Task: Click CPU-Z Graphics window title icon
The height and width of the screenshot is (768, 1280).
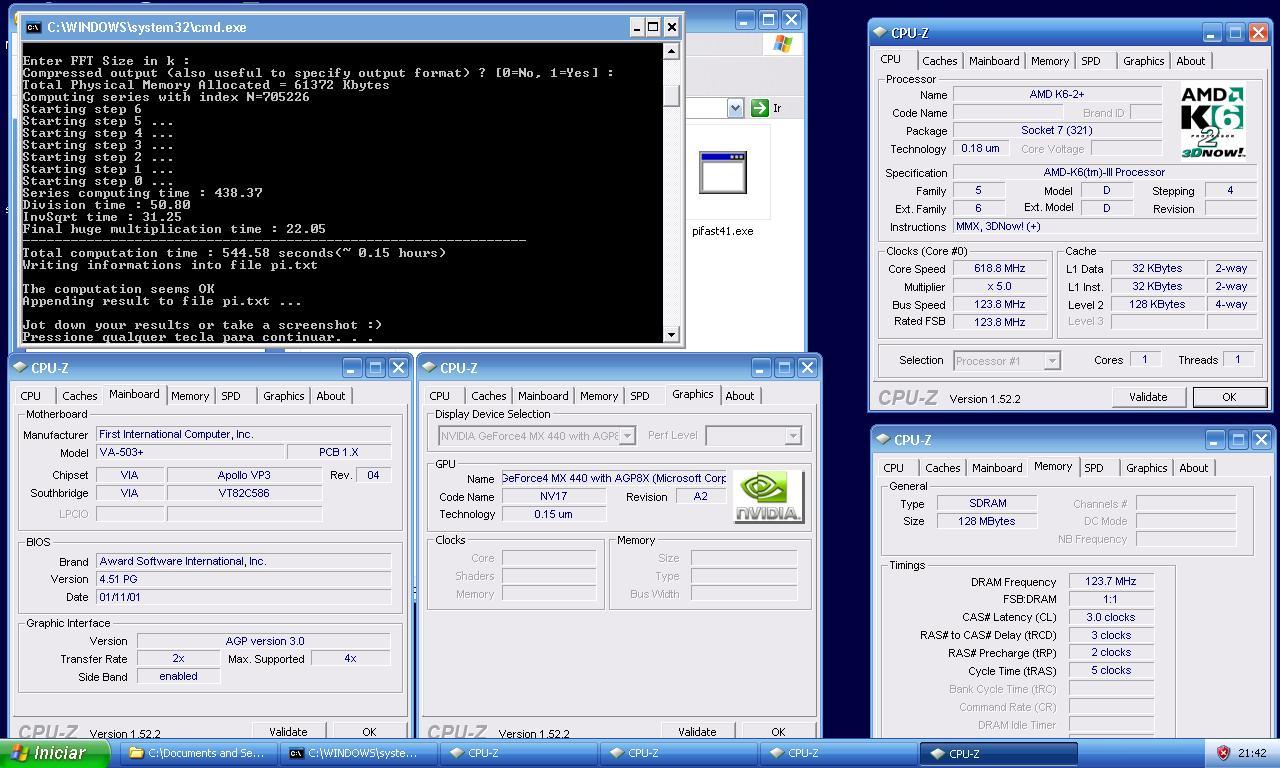Action: coord(429,368)
